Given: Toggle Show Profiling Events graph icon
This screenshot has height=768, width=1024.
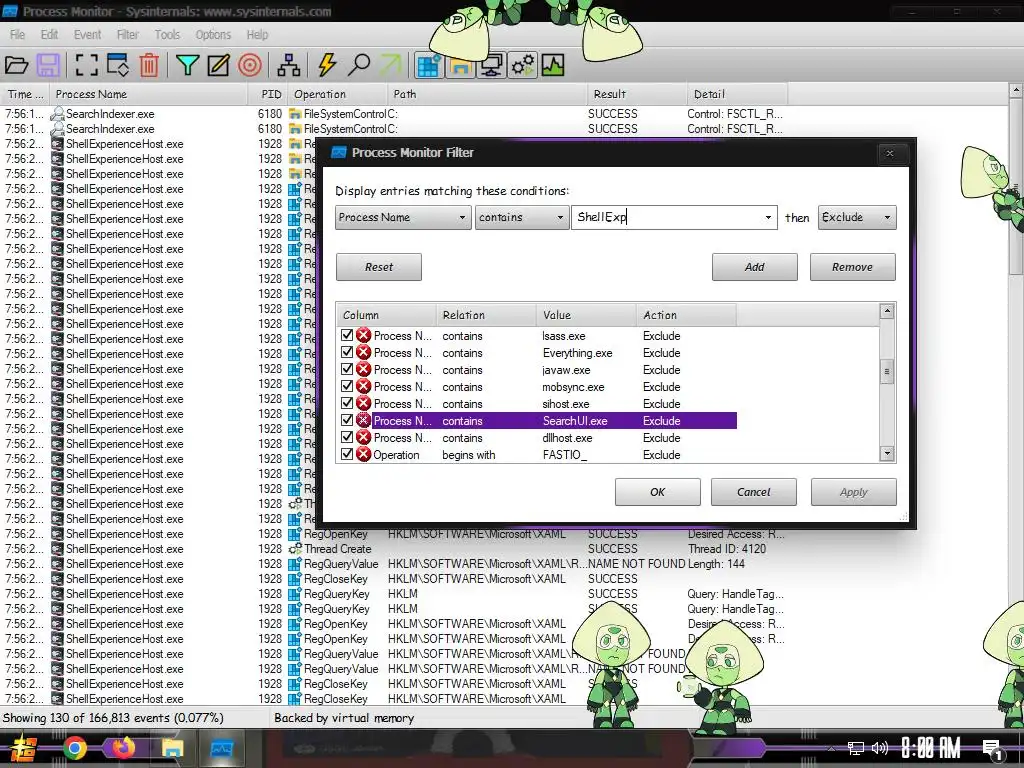Looking at the screenshot, I should coord(553,65).
